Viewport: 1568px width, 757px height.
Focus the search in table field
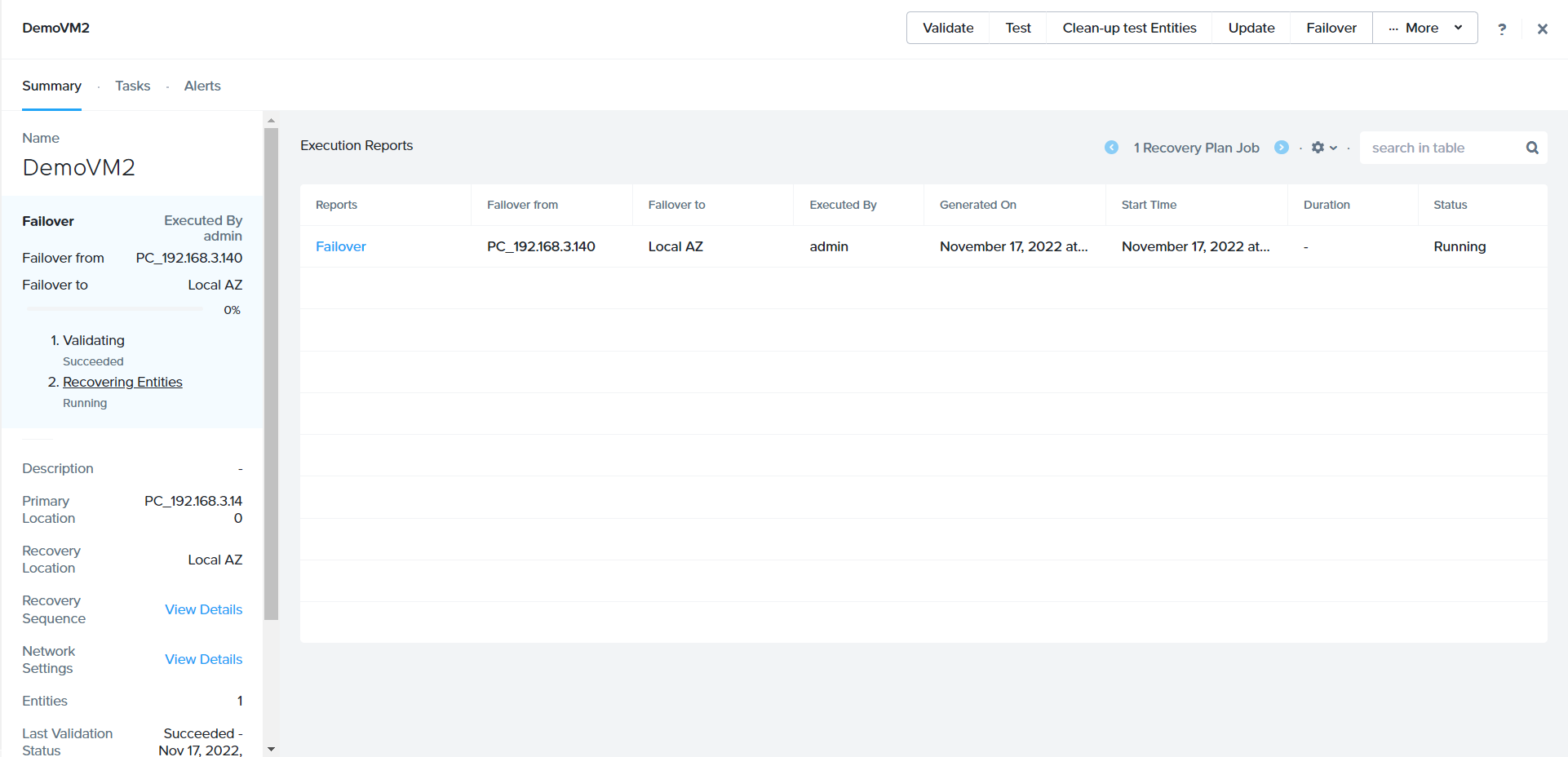click(x=1440, y=148)
